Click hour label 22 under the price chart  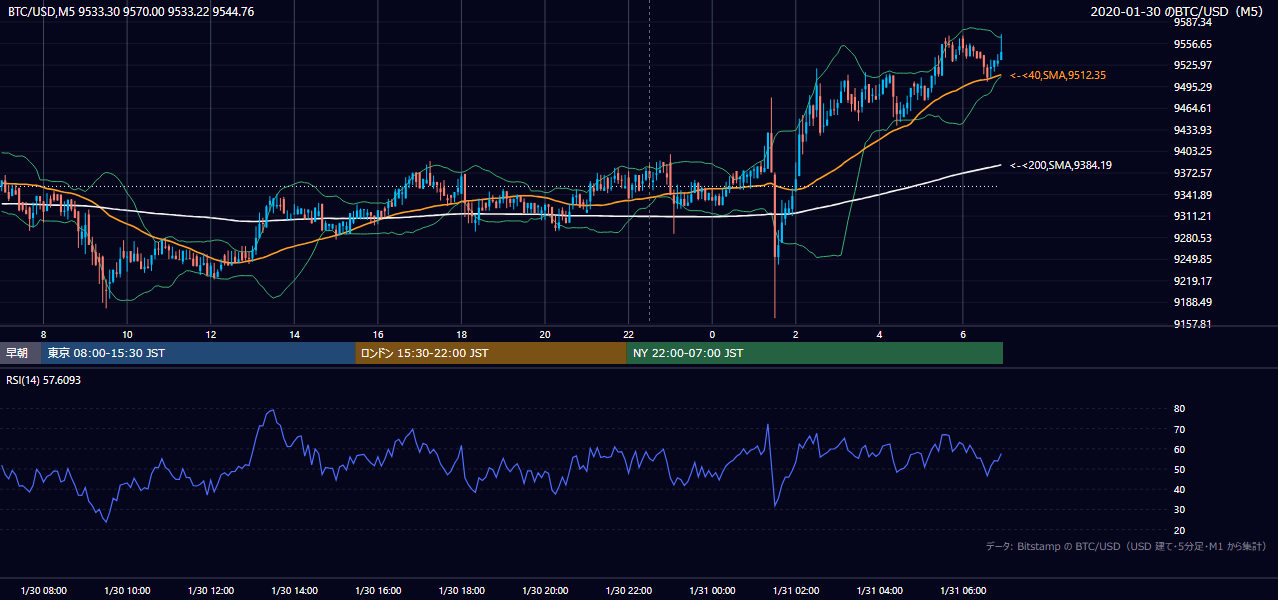coord(628,334)
